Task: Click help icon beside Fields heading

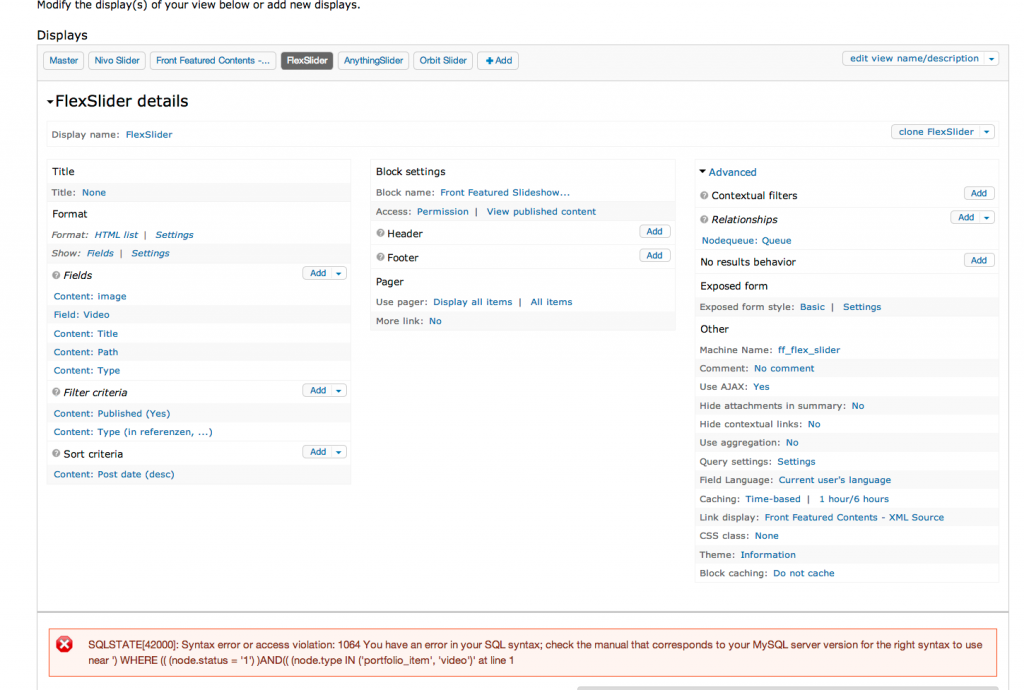Action: pyautogui.click(x=56, y=275)
